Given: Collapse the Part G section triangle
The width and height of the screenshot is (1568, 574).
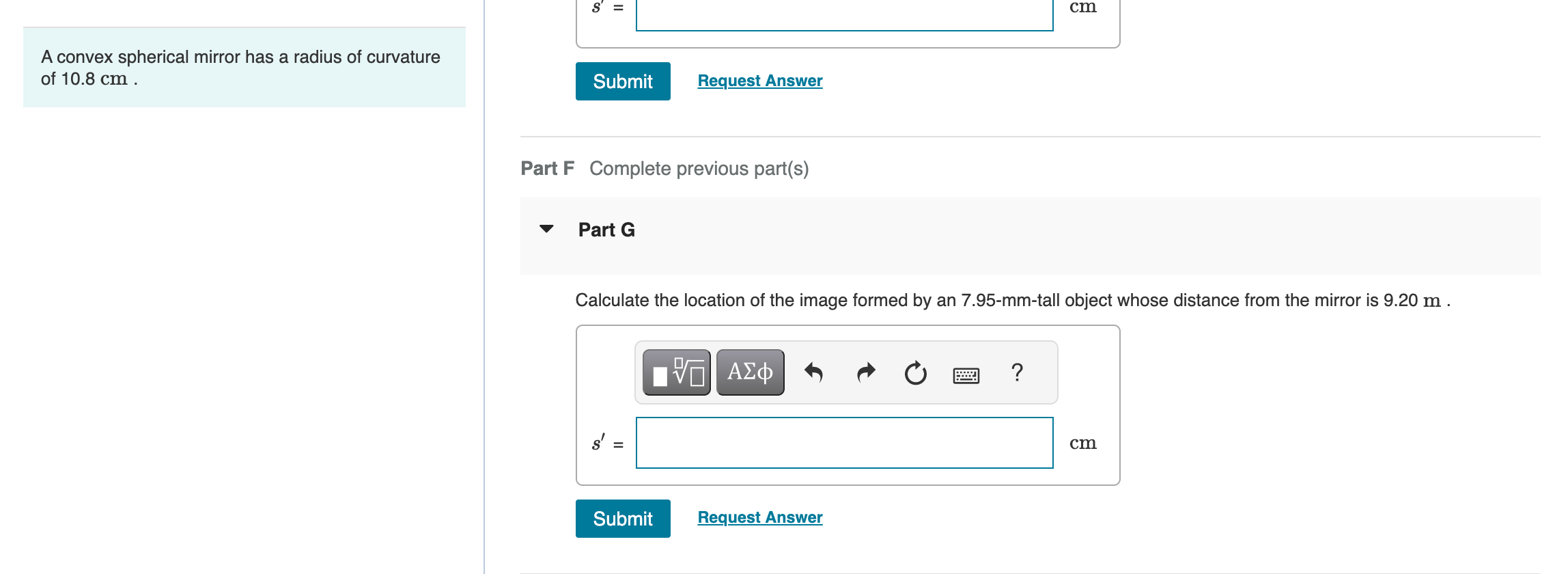Looking at the screenshot, I should click(x=546, y=230).
